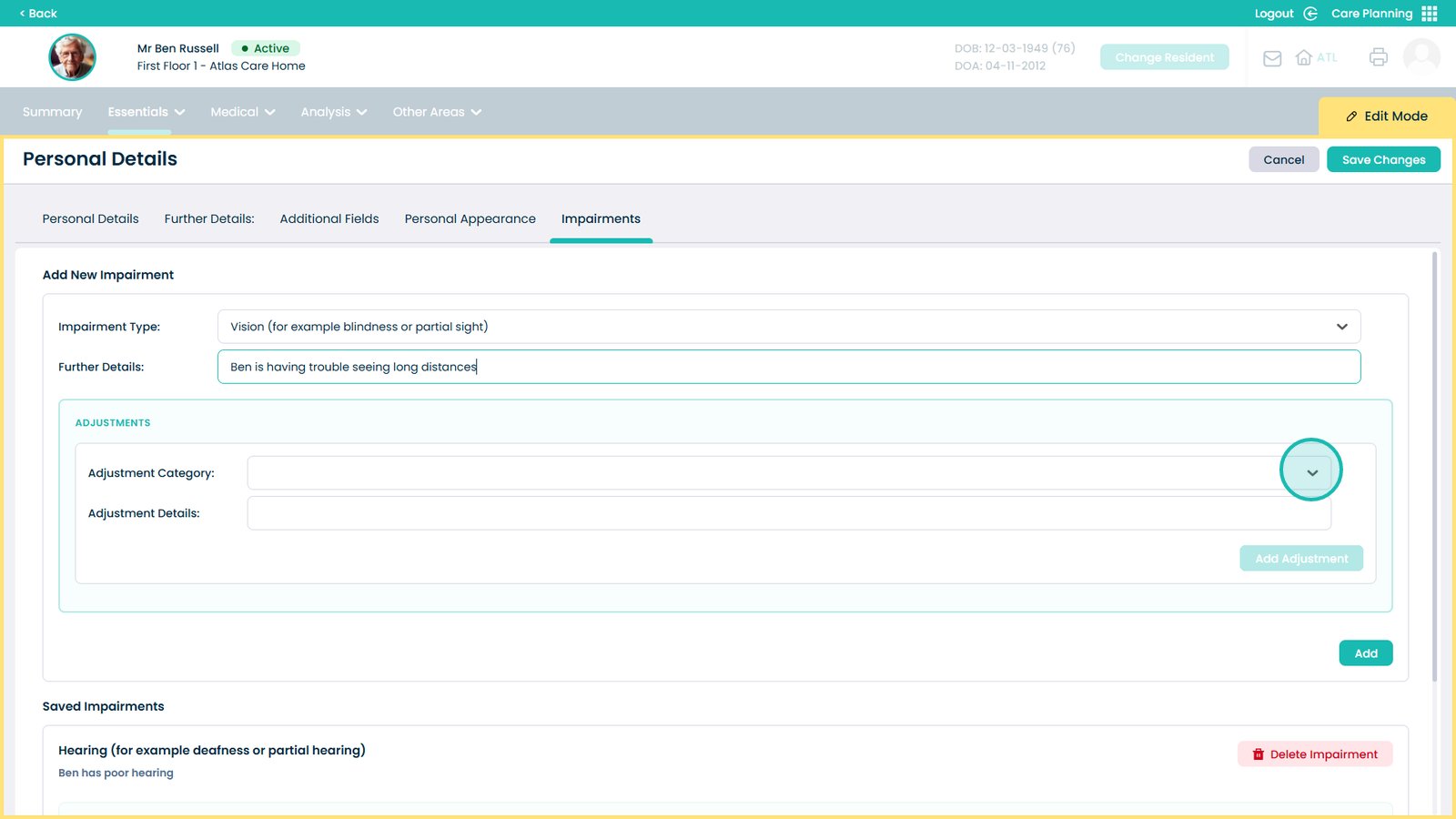Click the Logout arrow icon

pos(1310,14)
